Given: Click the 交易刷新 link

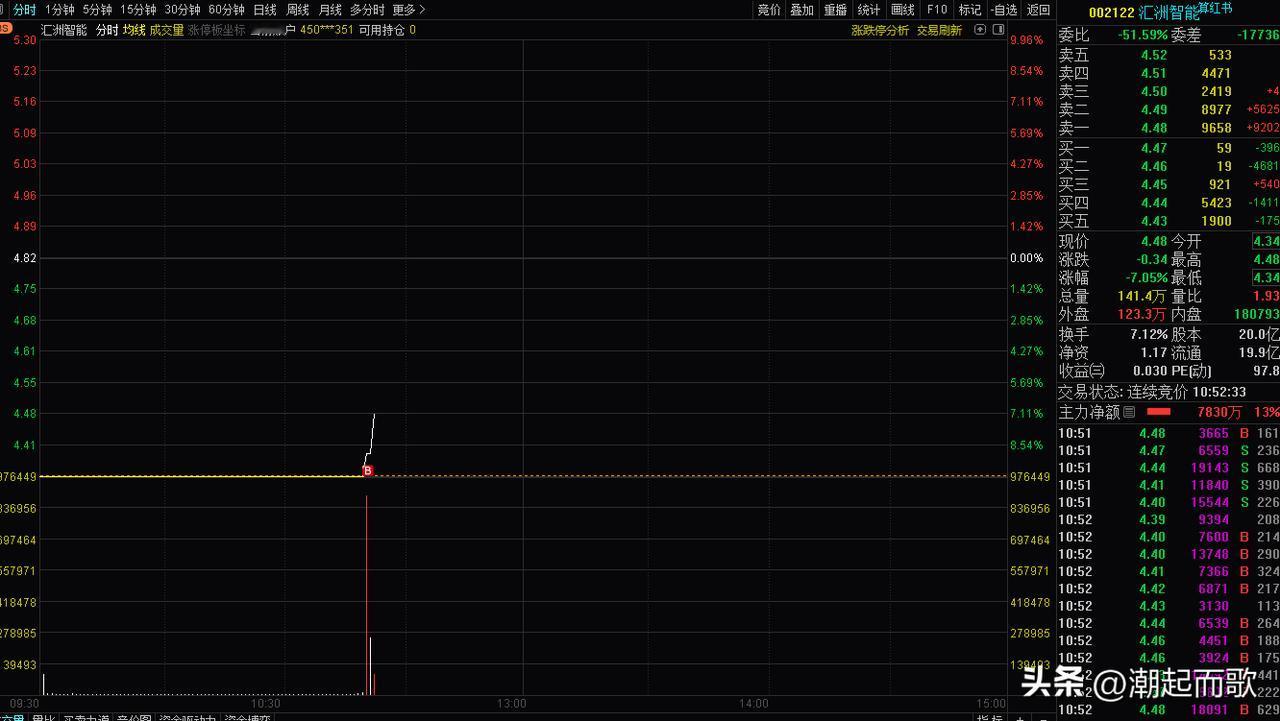Looking at the screenshot, I should 939,30.
